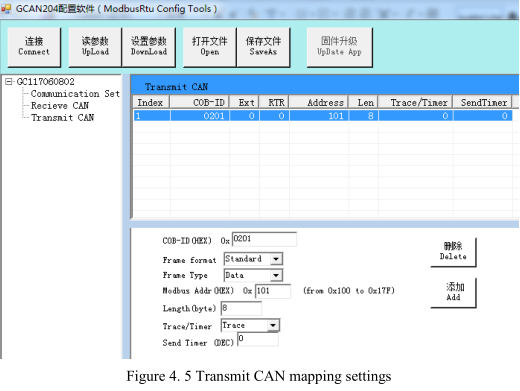Click the DownLoad set parameters button
The width and height of the screenshot is (520, 391).
149,47
